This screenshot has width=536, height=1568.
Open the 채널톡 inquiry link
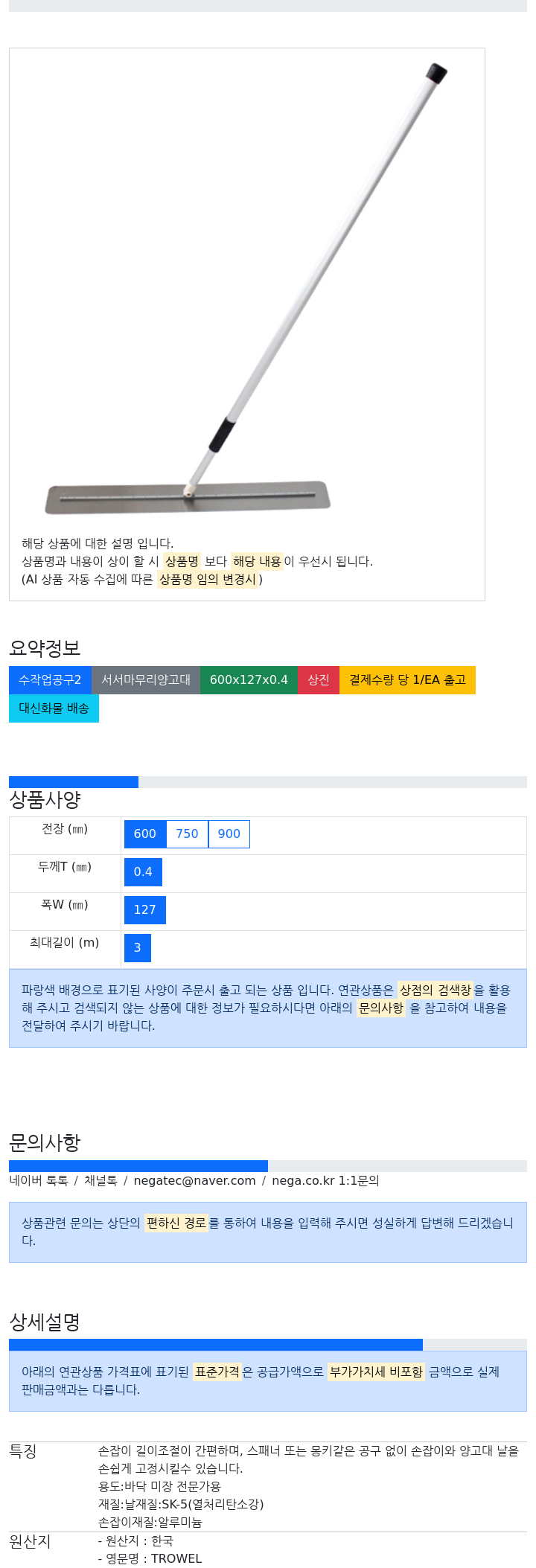coord(100,1181)
